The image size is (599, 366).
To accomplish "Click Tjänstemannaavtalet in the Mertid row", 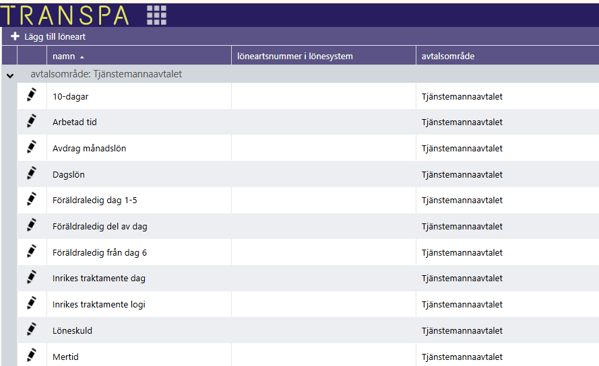I will coord(462,357).
